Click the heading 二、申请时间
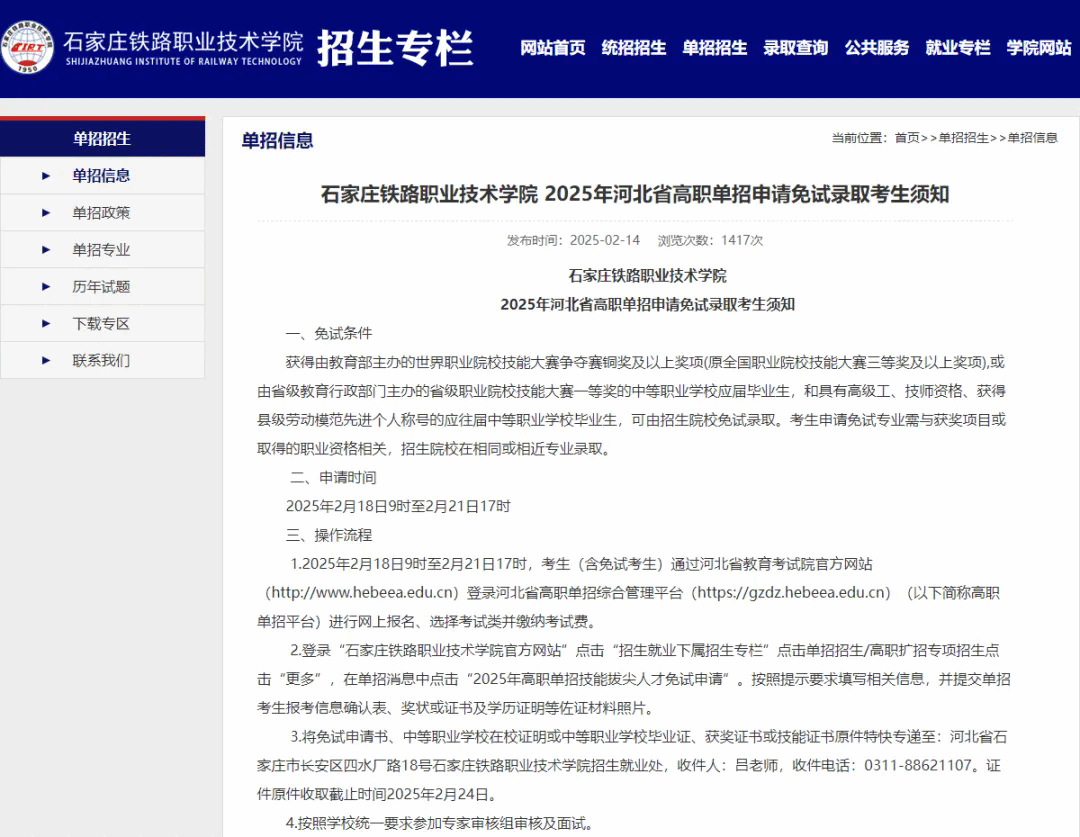Image resolution: width=1080 pixels, height=837 pixels. 333,477
